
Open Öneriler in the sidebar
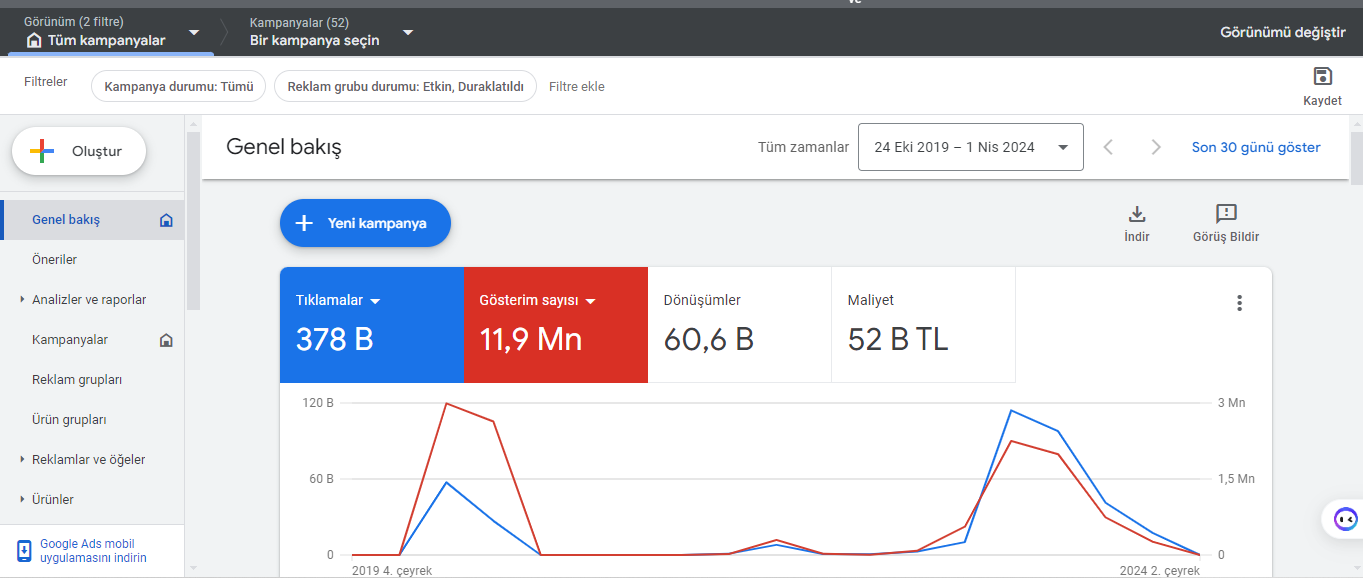(x=54, y=260)
